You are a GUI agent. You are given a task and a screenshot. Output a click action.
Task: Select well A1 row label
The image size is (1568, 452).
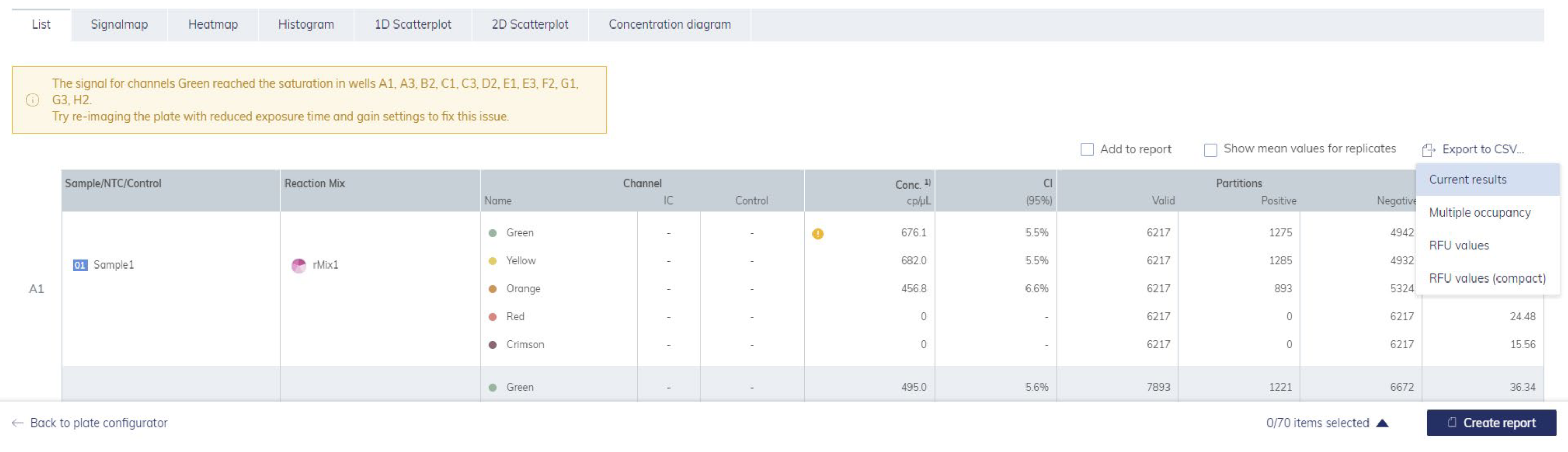36,289
